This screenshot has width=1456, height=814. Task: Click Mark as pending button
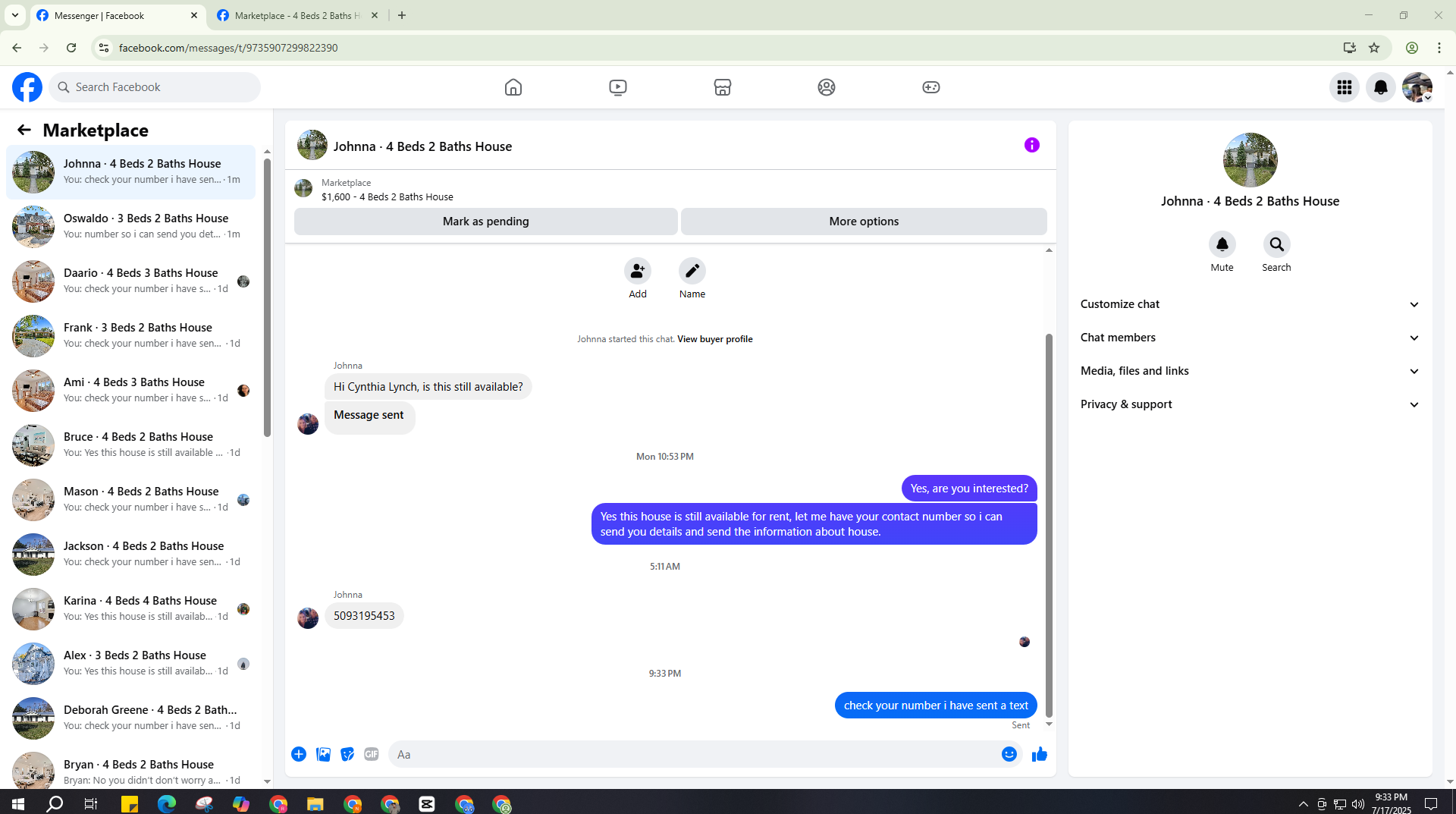486,222
